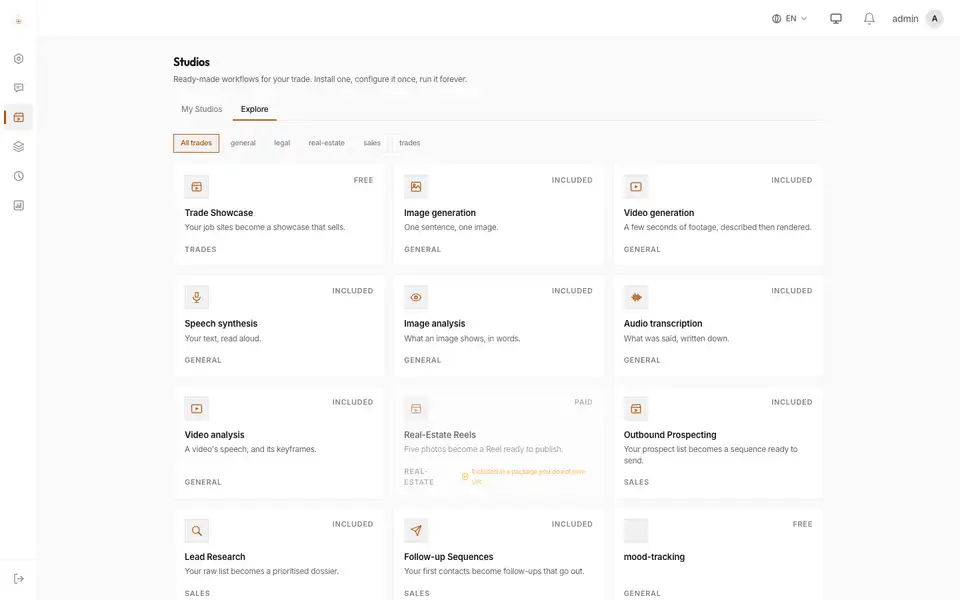Open the hexagon settings icon in sidebar
960x600 pixels.
tap(18, 59)
